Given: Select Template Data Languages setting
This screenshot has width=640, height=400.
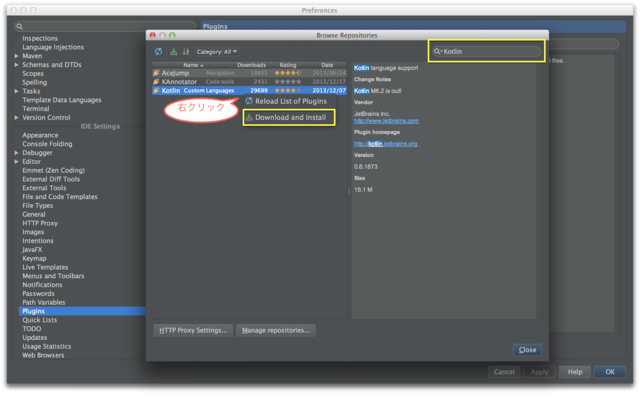Looking at the screenshot, I should click(62, 100).
